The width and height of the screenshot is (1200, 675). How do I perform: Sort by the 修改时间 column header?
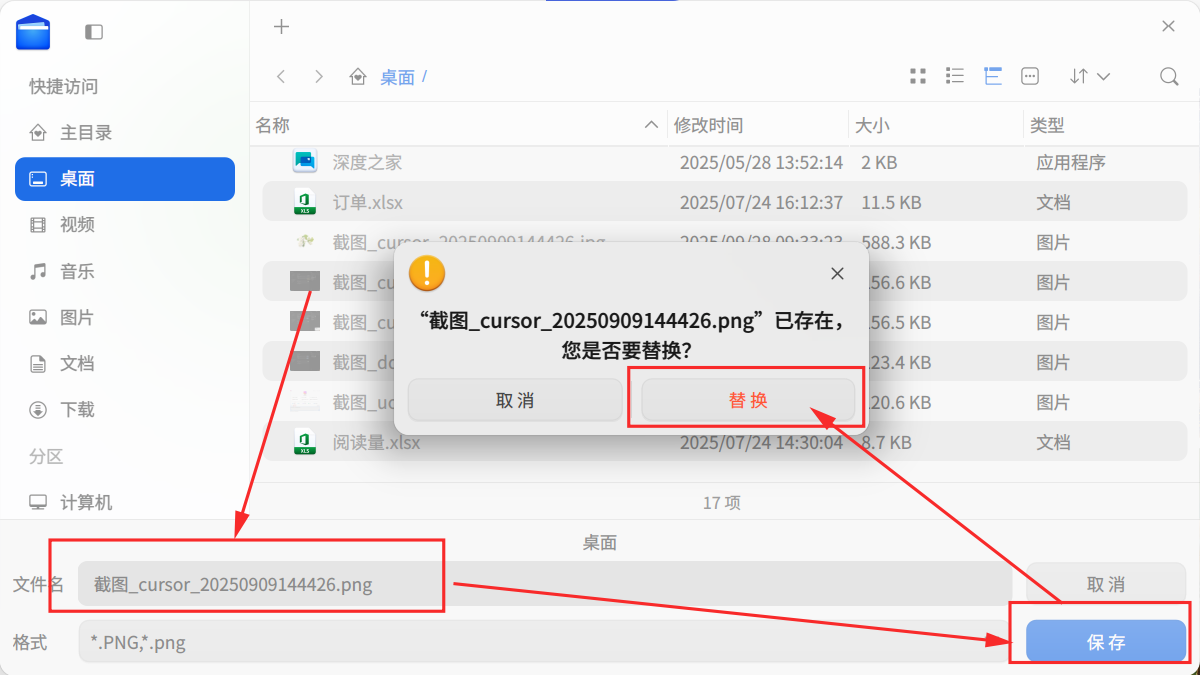[757, 125]
